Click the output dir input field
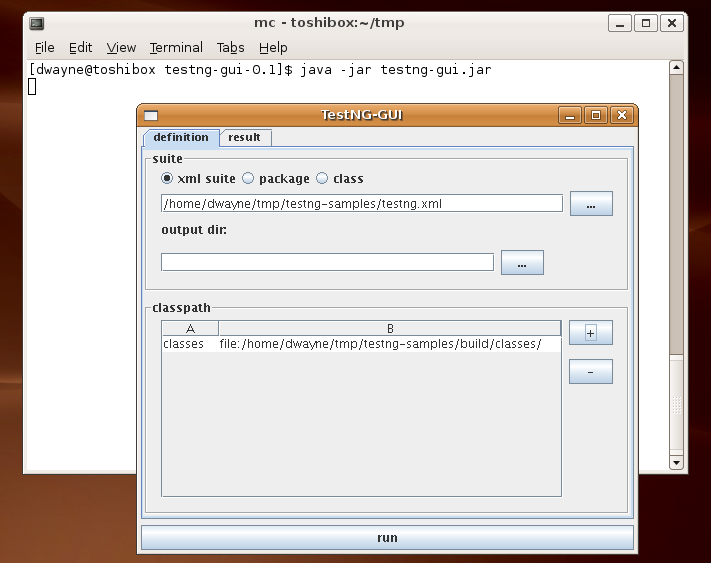711x563 pixels. [327, 262]
